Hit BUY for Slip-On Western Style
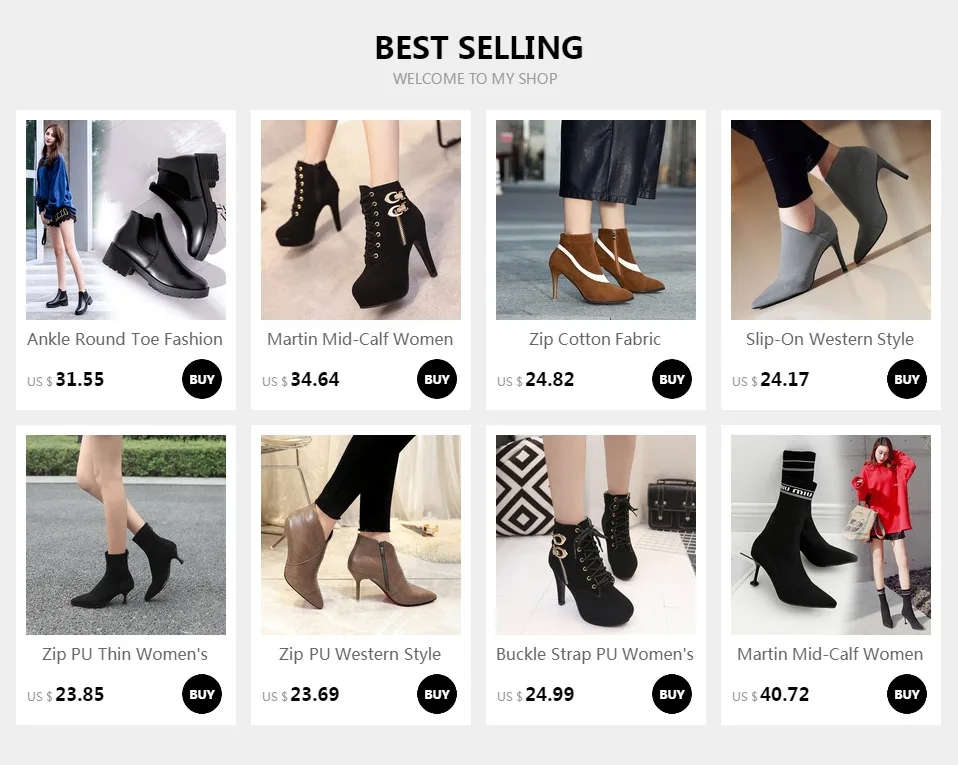Image resolution: width=958 pixels, height=765 pixels. [x=907, y=380]
